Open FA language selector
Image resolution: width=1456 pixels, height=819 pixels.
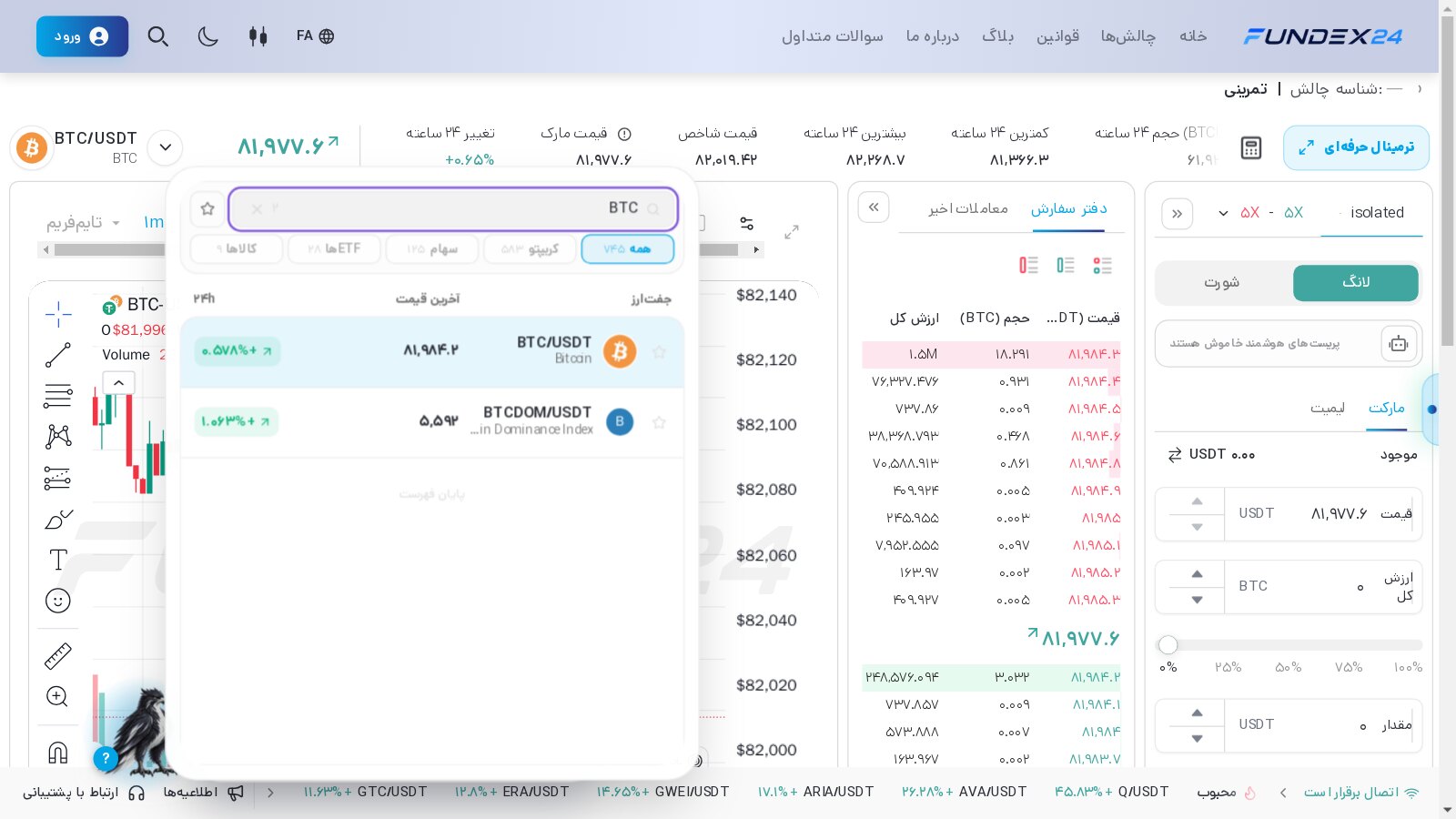point(315,35)
